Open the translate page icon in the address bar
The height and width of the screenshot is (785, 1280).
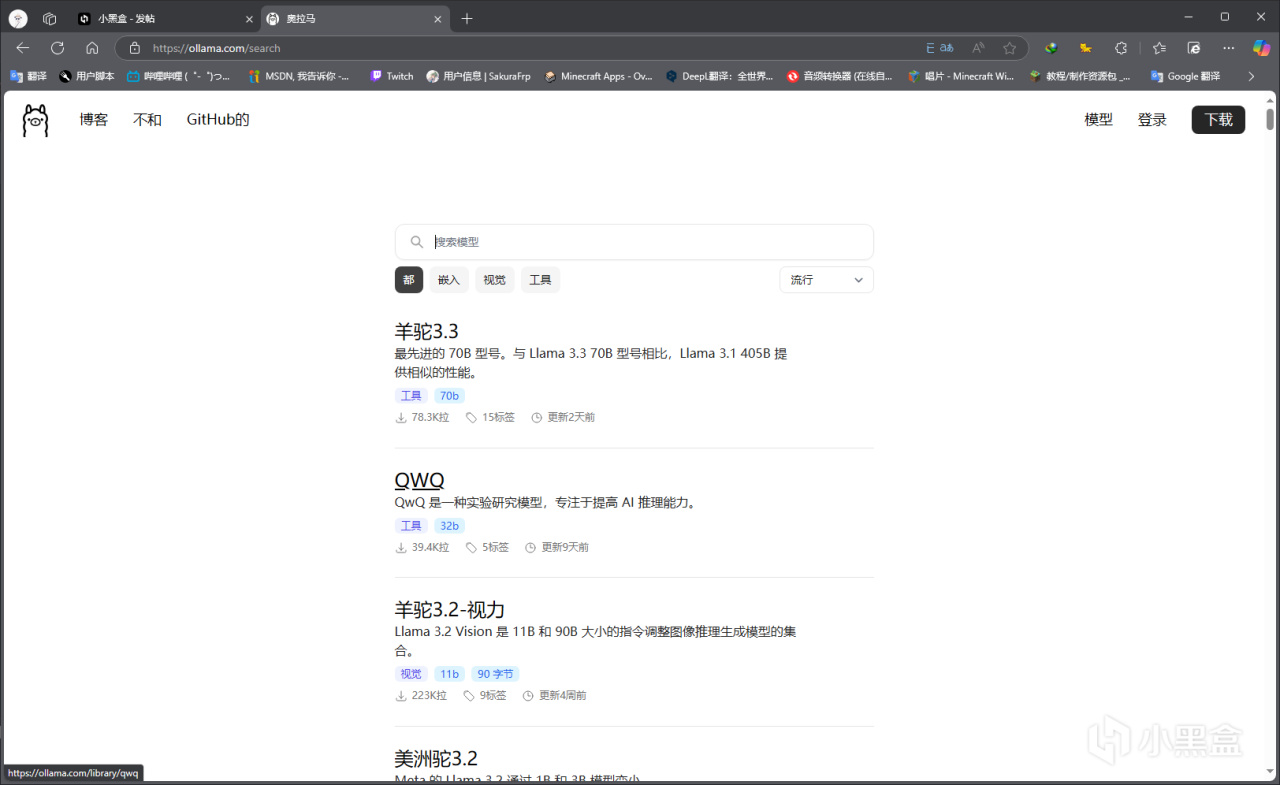point(939,48)
